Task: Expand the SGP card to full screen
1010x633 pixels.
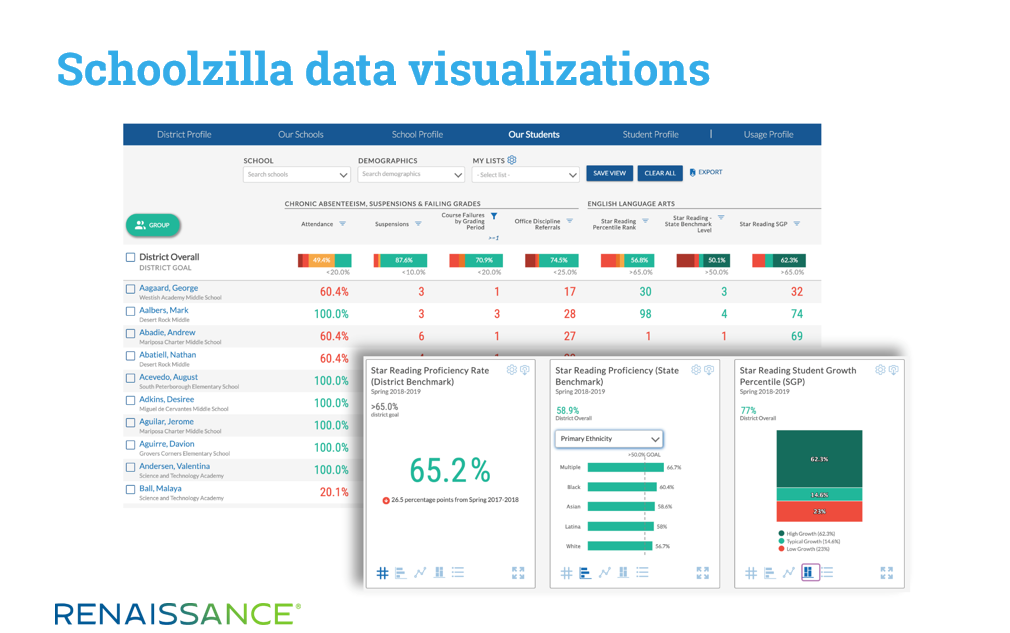Action: 886,572
